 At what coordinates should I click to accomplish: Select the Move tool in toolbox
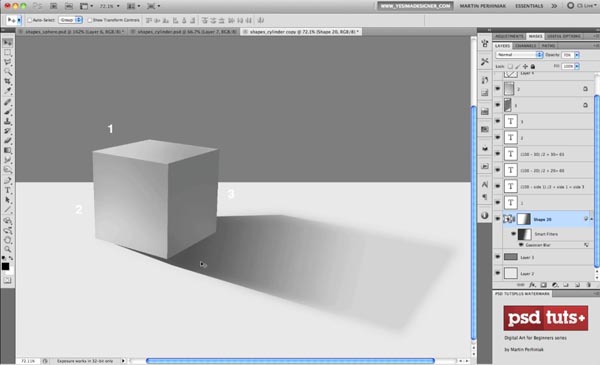[8, 42]
